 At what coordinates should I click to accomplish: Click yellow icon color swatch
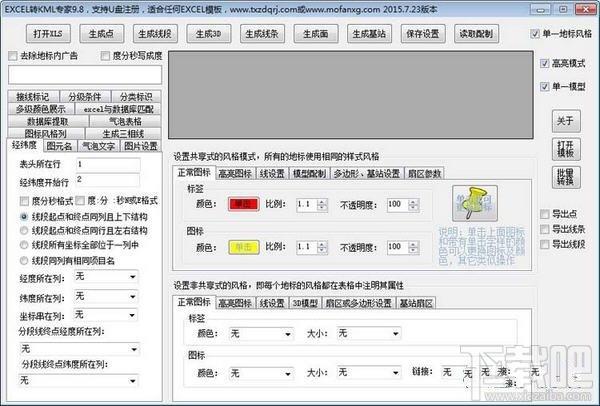pos(244,247)
